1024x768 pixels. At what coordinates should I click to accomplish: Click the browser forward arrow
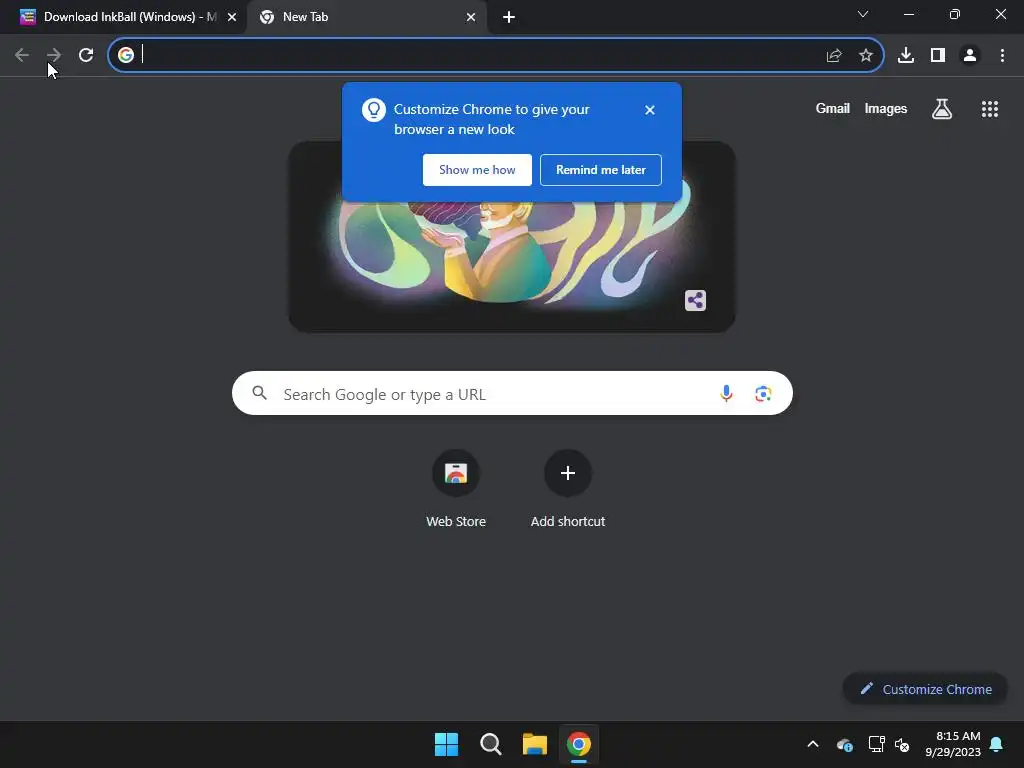(x=54, y=55)
